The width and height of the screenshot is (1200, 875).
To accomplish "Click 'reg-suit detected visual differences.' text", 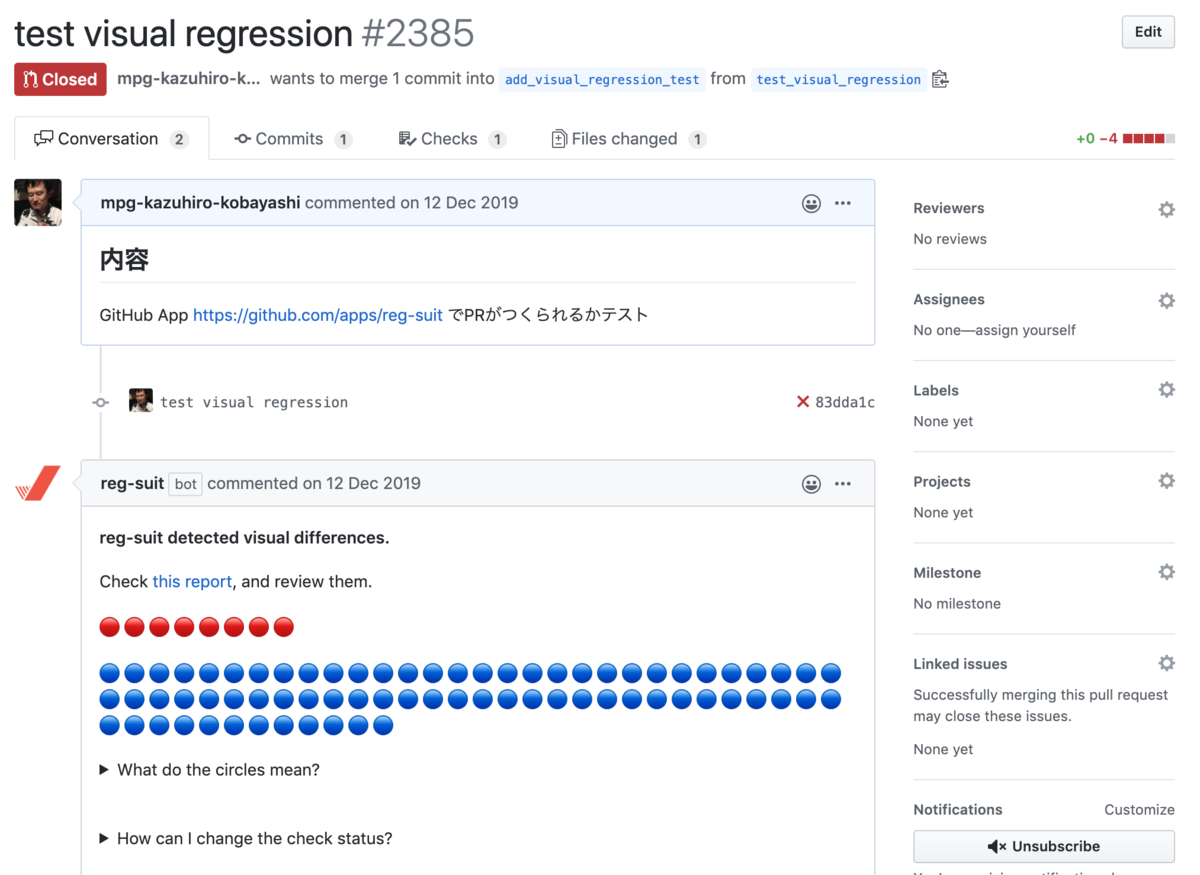I will [244, 537].
